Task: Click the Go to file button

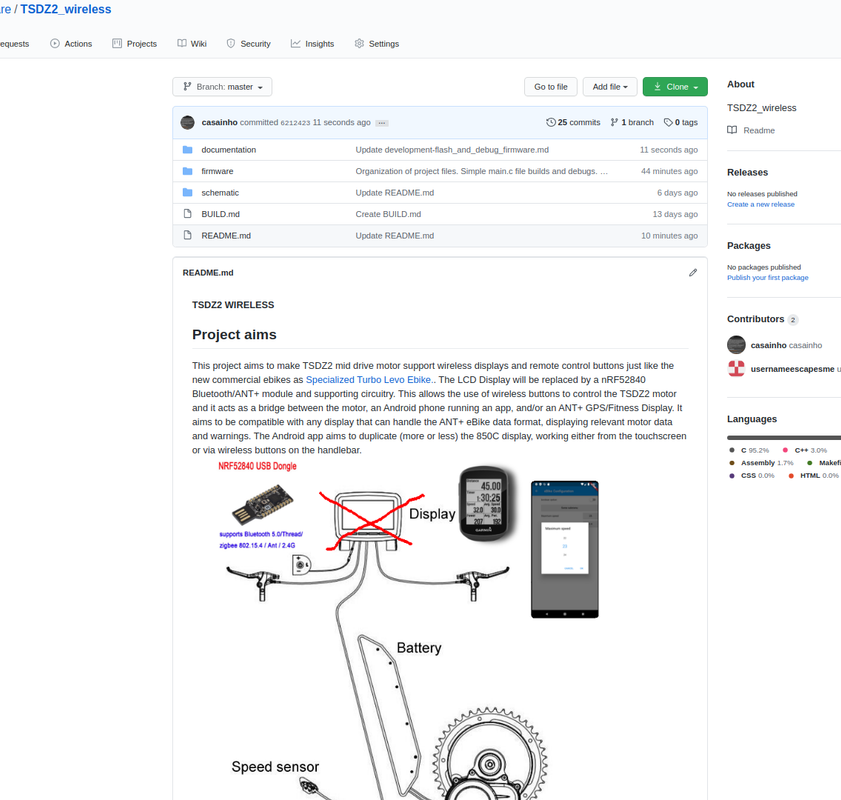Action: (x=551, y=87)
